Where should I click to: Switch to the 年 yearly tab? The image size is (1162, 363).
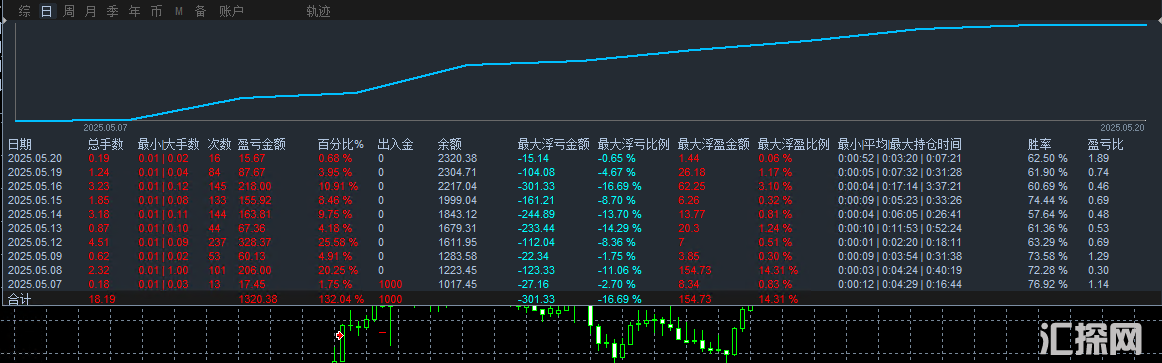click(134, 11)
